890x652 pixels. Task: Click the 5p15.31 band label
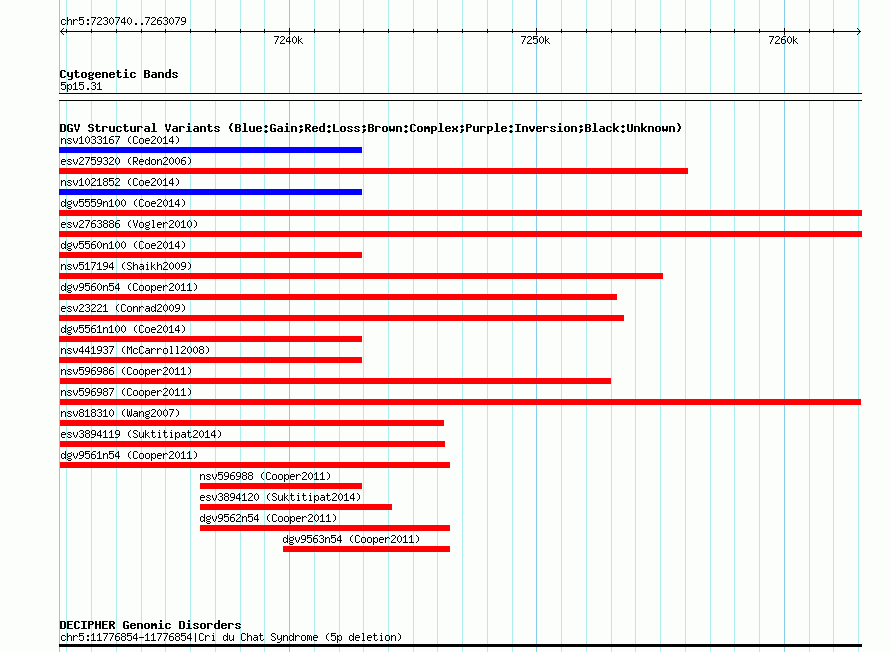click(x=81, y=86)
